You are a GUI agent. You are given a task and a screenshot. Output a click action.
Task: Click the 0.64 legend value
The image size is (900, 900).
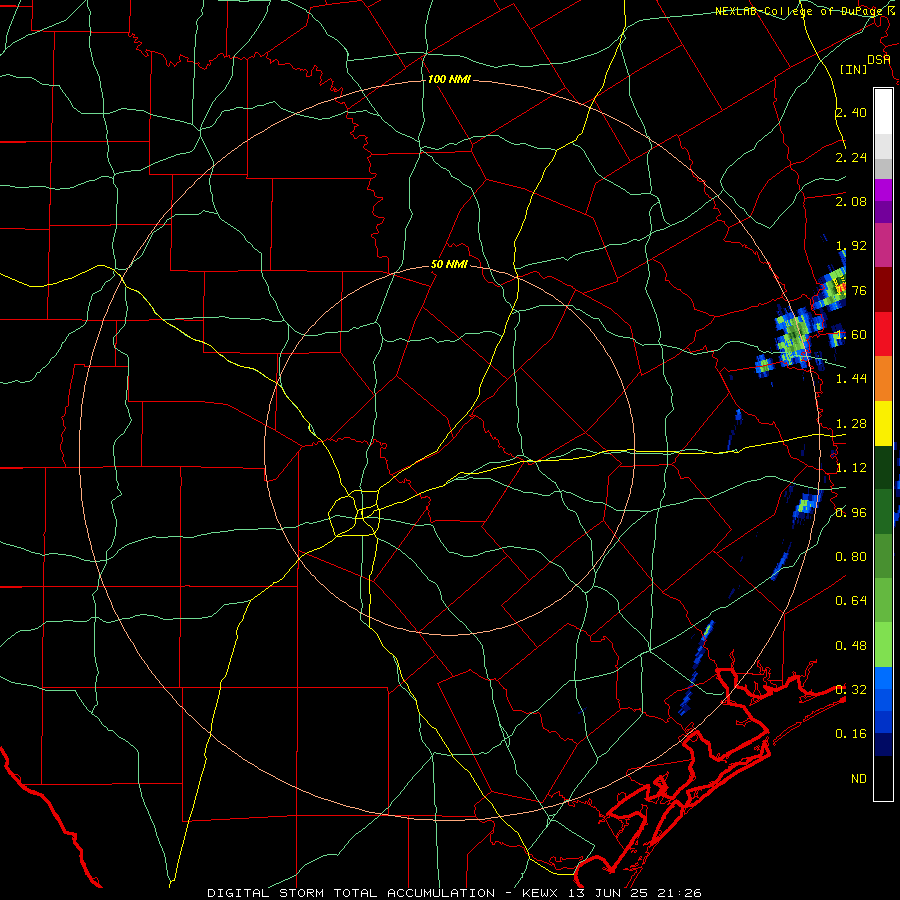pos(851,601)
